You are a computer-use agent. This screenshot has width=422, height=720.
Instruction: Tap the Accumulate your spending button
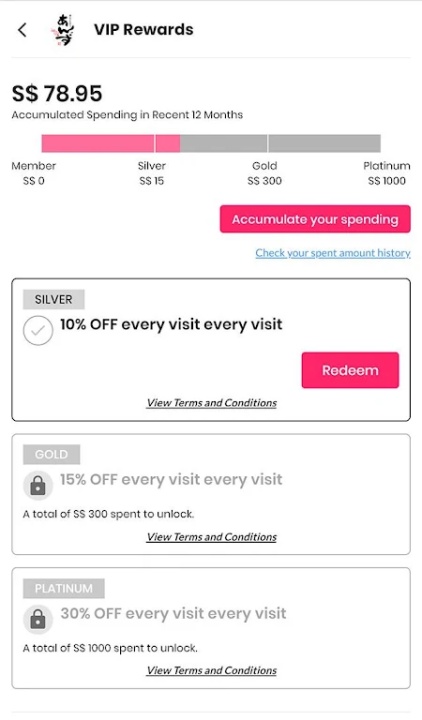tap(315, 219)
